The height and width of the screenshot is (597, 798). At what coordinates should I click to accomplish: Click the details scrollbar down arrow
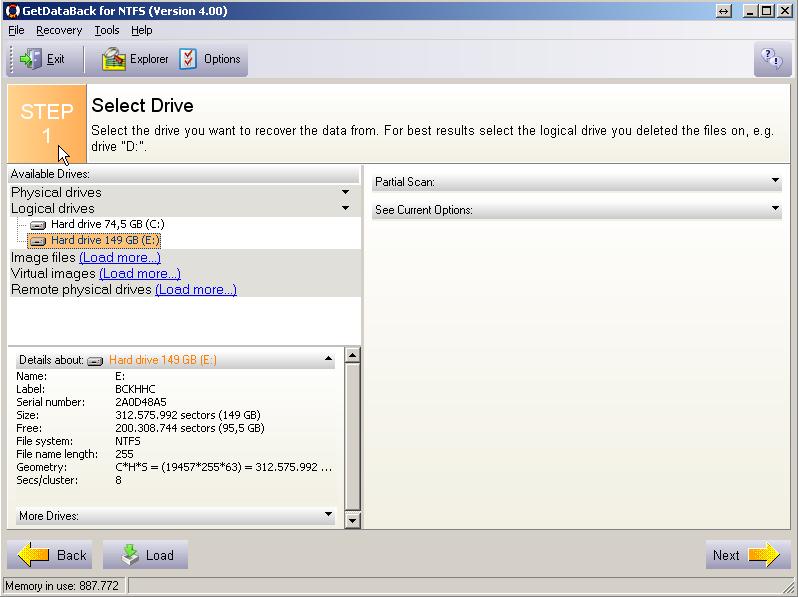(x=353, y=521)
